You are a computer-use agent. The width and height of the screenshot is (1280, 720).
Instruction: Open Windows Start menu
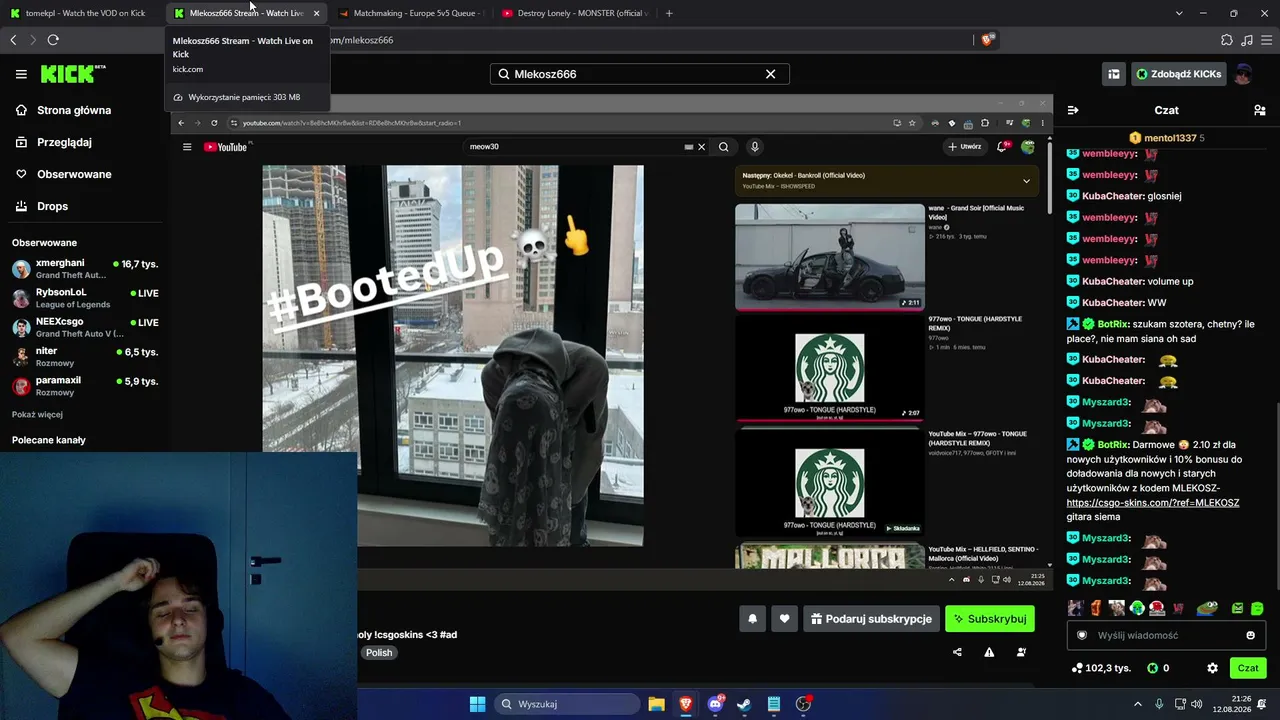click(x=477, y=704)
